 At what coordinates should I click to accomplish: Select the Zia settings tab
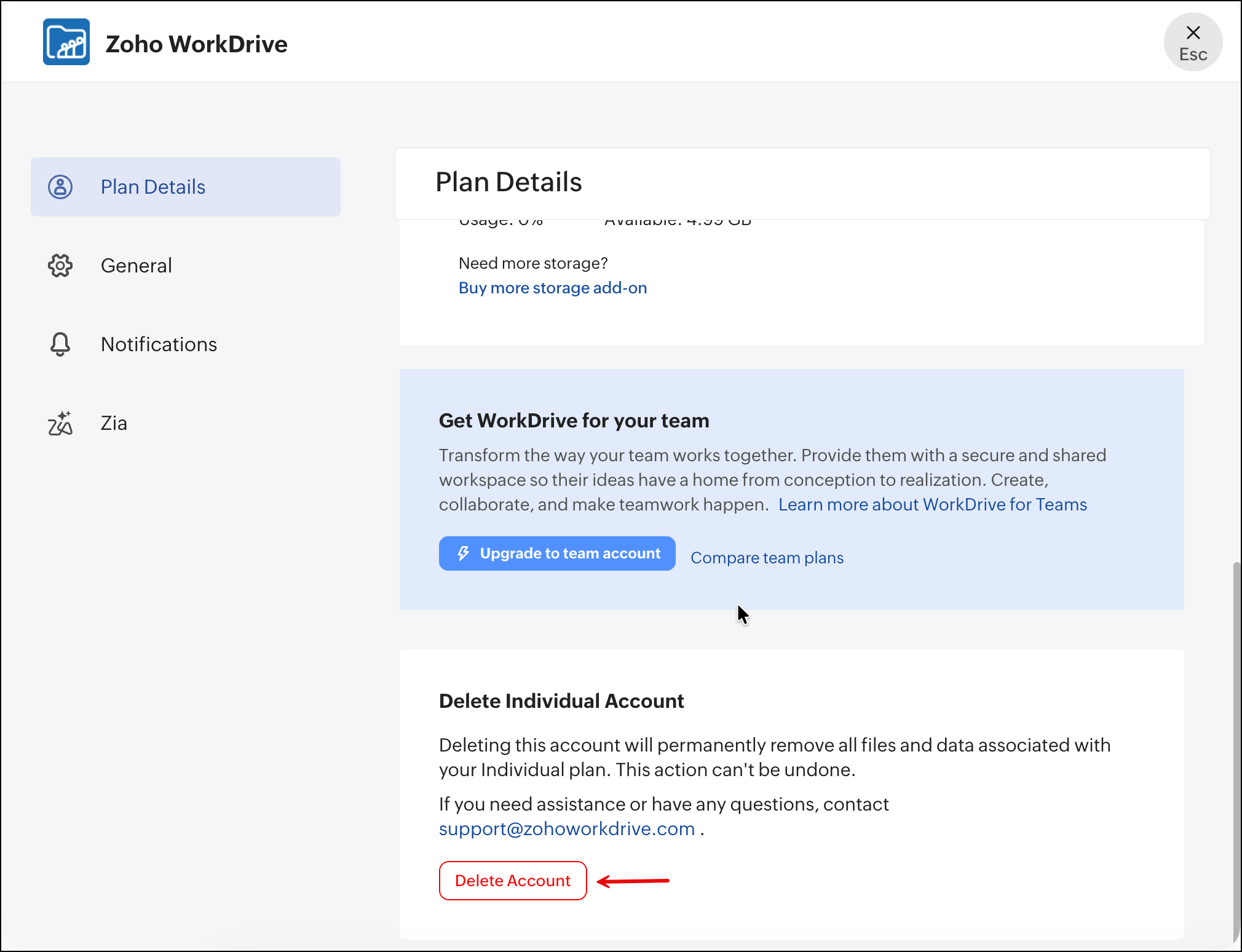pos(114,423)
